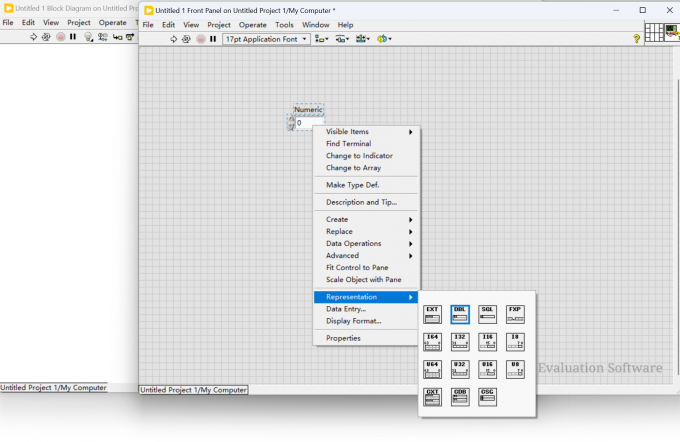Open Display Format... dialog
This screenshot has height=442, width=680.
click(366, 321)
